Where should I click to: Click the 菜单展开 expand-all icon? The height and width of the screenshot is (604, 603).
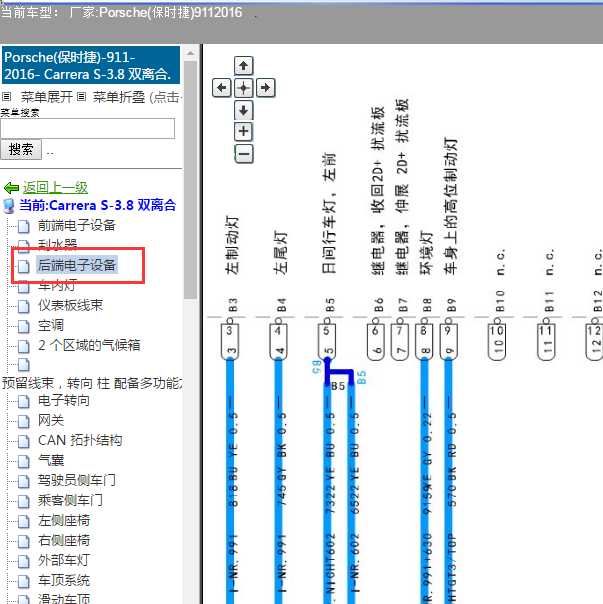coord(7,96)
